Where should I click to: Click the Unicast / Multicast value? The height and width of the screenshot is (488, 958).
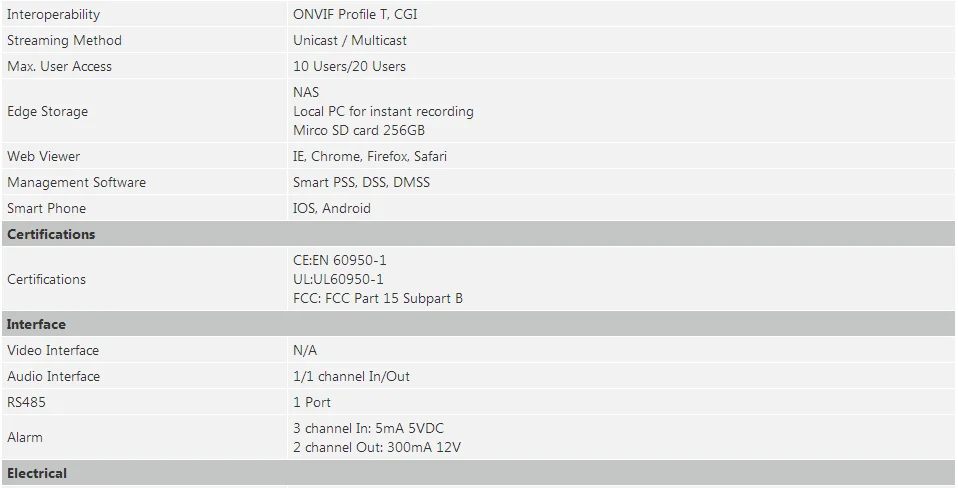click(x=349, y=40)
